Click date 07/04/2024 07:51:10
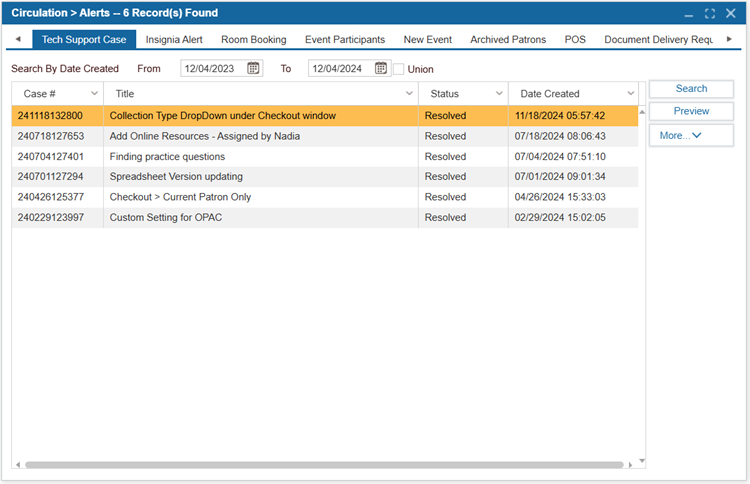 pyautogui.click(x=560, y=156)
